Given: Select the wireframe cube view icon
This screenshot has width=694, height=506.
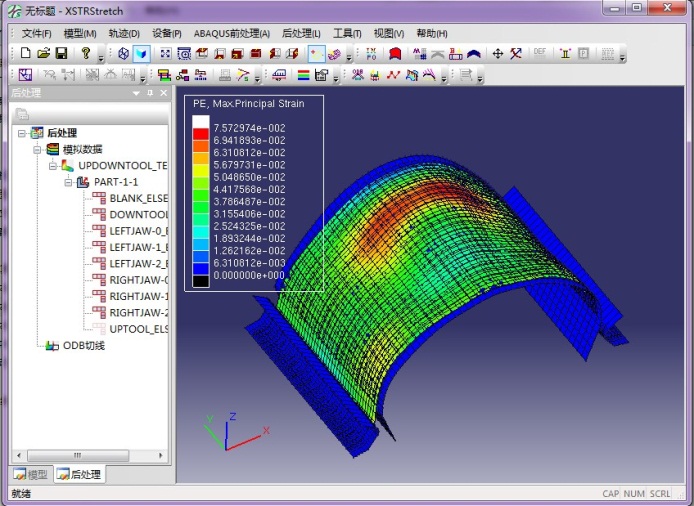Looking at the screenshot, I should click(123, 53).
